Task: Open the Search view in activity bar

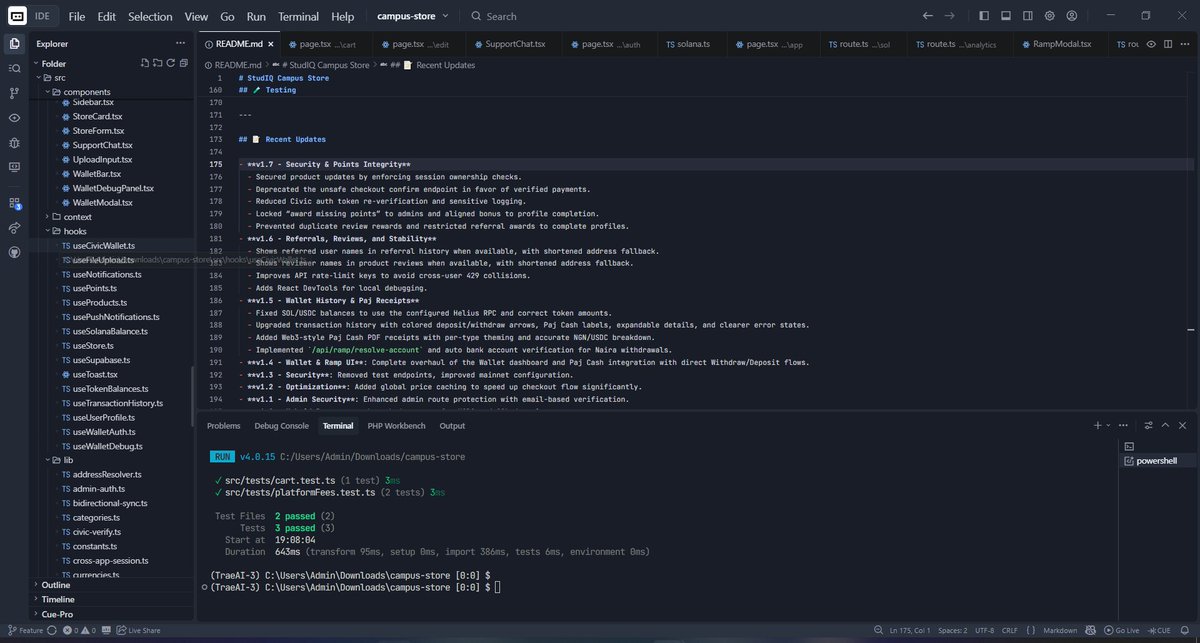Action: click(14, 68)
